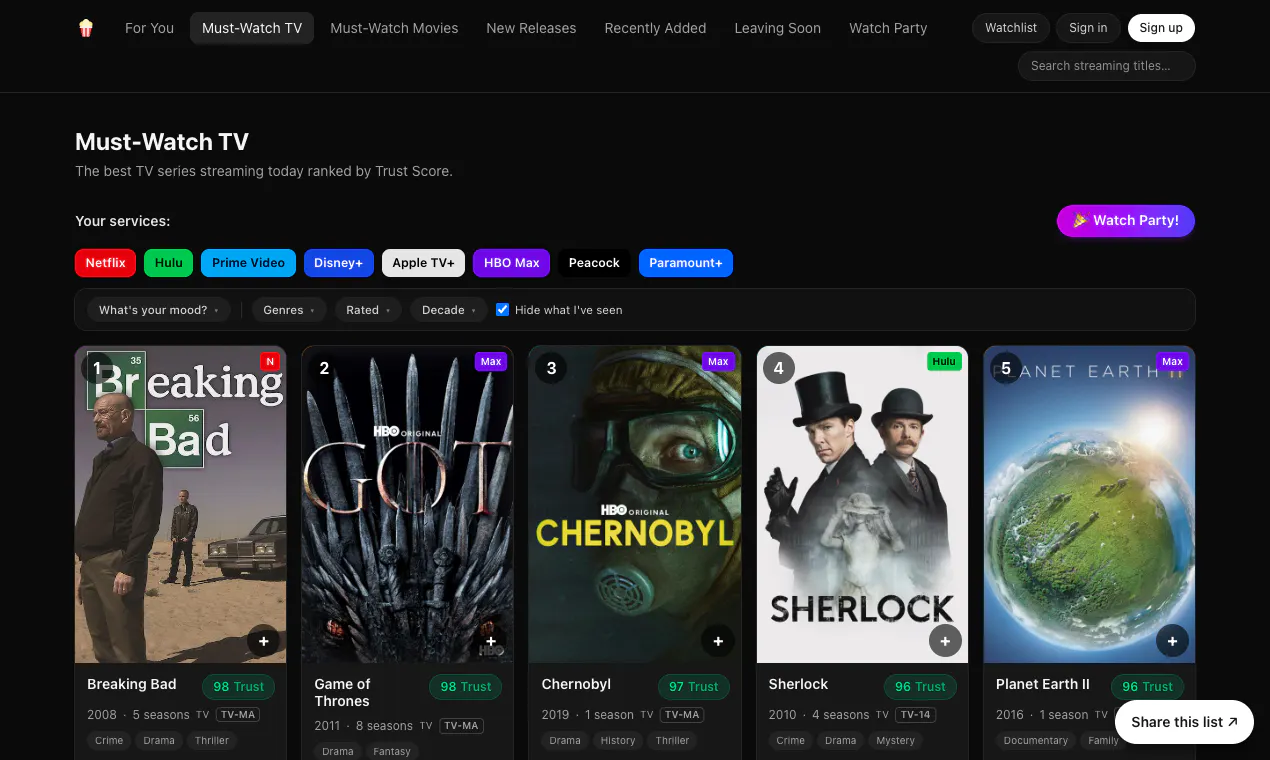
Task: Click the Breaking Bad title text
Action: point(132,684)
